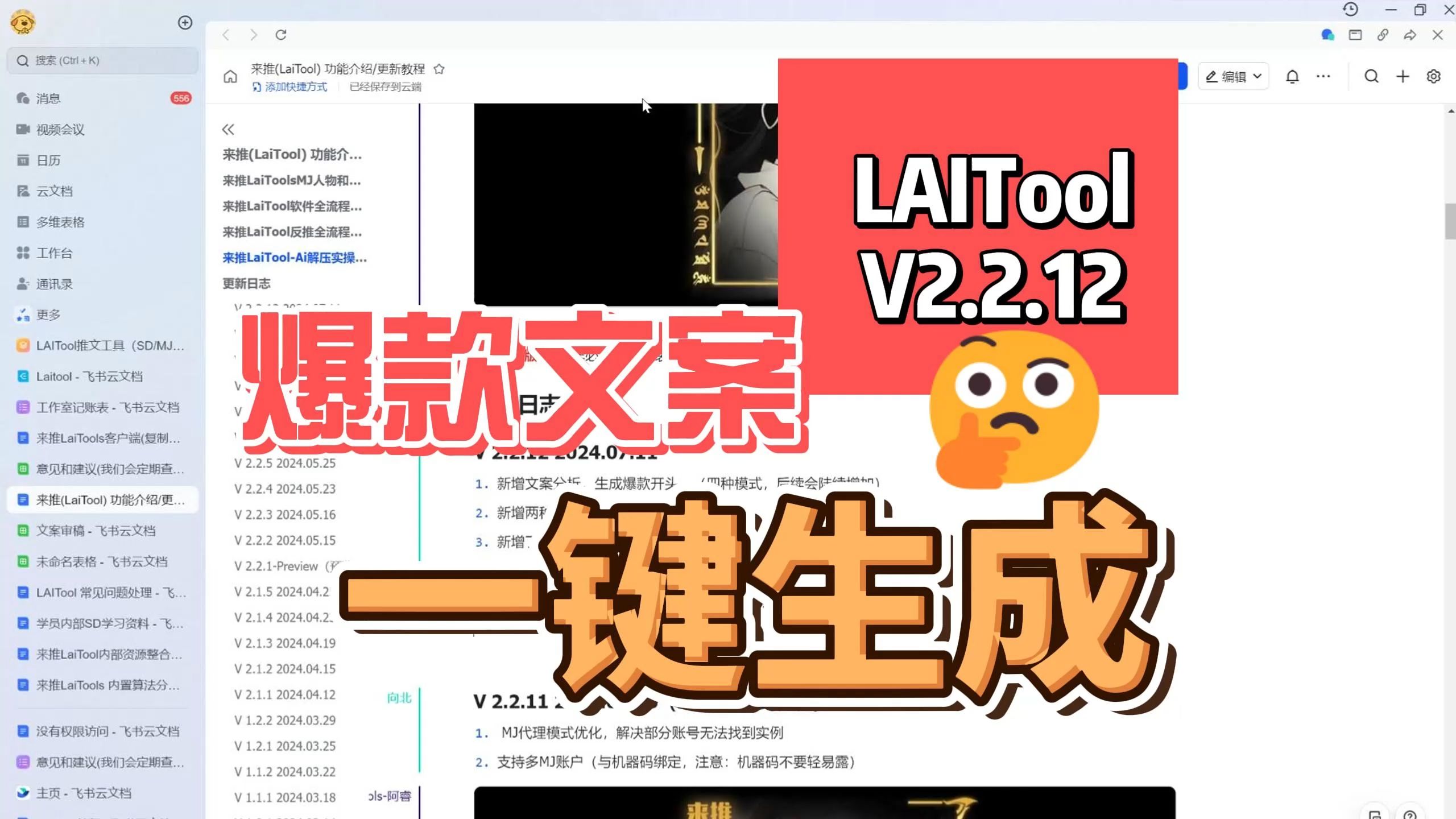Image resolution: width=1456 pixels, height=819 pixels.
Task: Select V 2.2.5 2024.05.25 outline entry
Action: [x=285, y=463]
